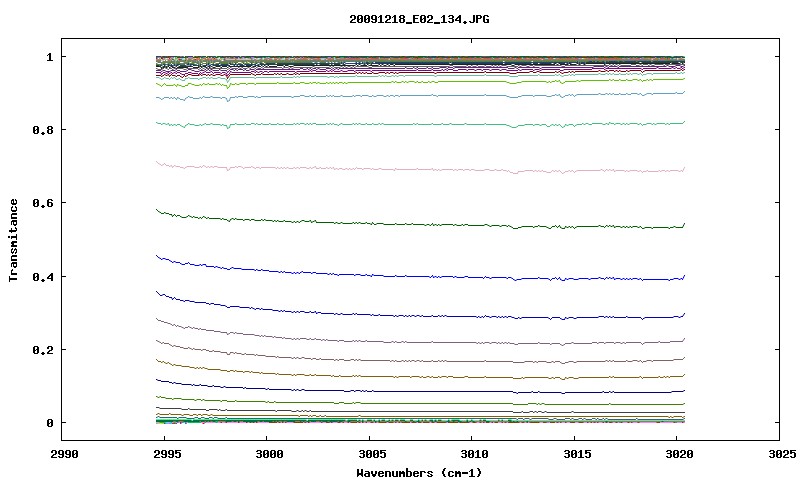Click the Transmittance y-axis label

click(13, 240)
